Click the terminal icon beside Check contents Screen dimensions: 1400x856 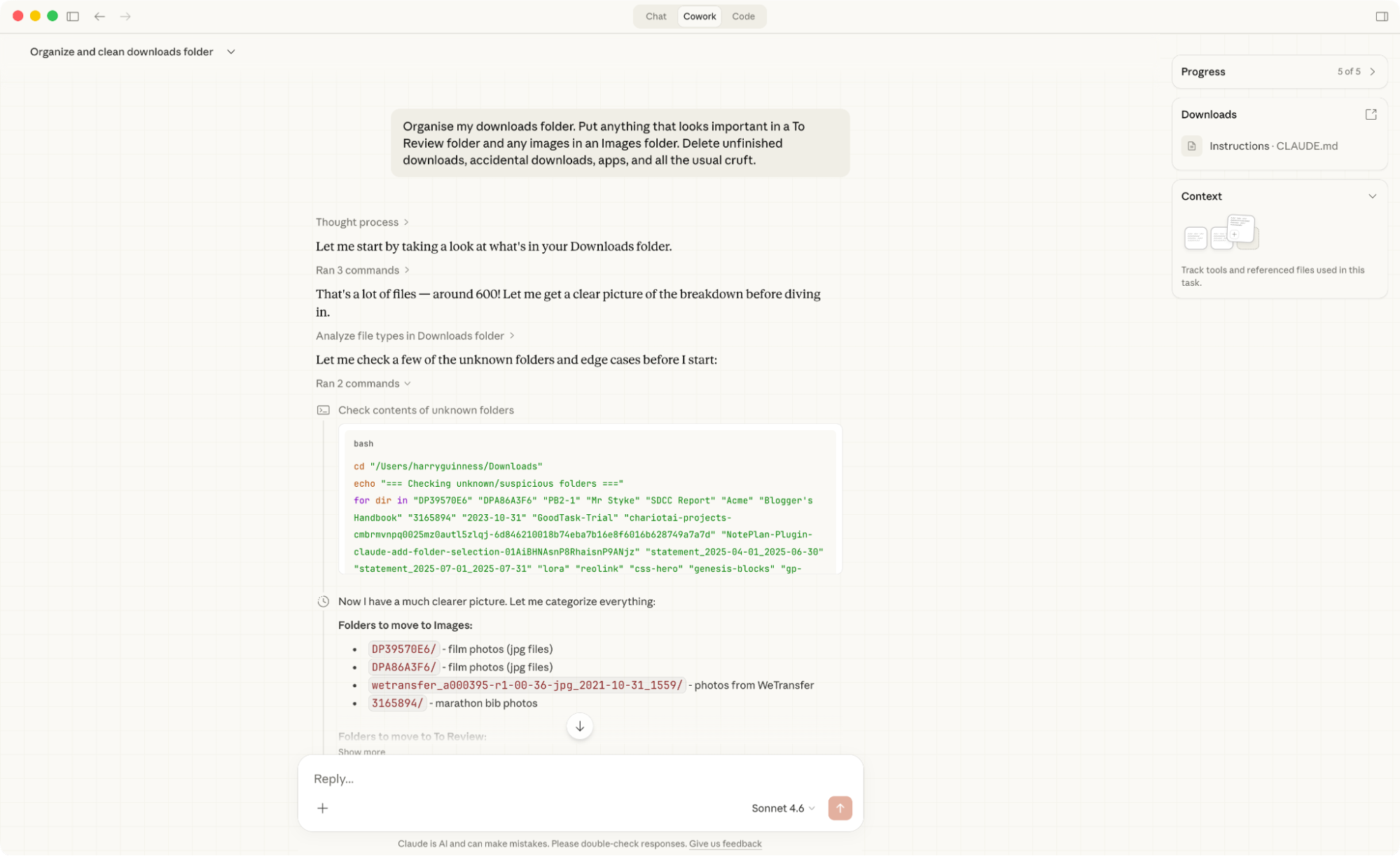[323, 410]
